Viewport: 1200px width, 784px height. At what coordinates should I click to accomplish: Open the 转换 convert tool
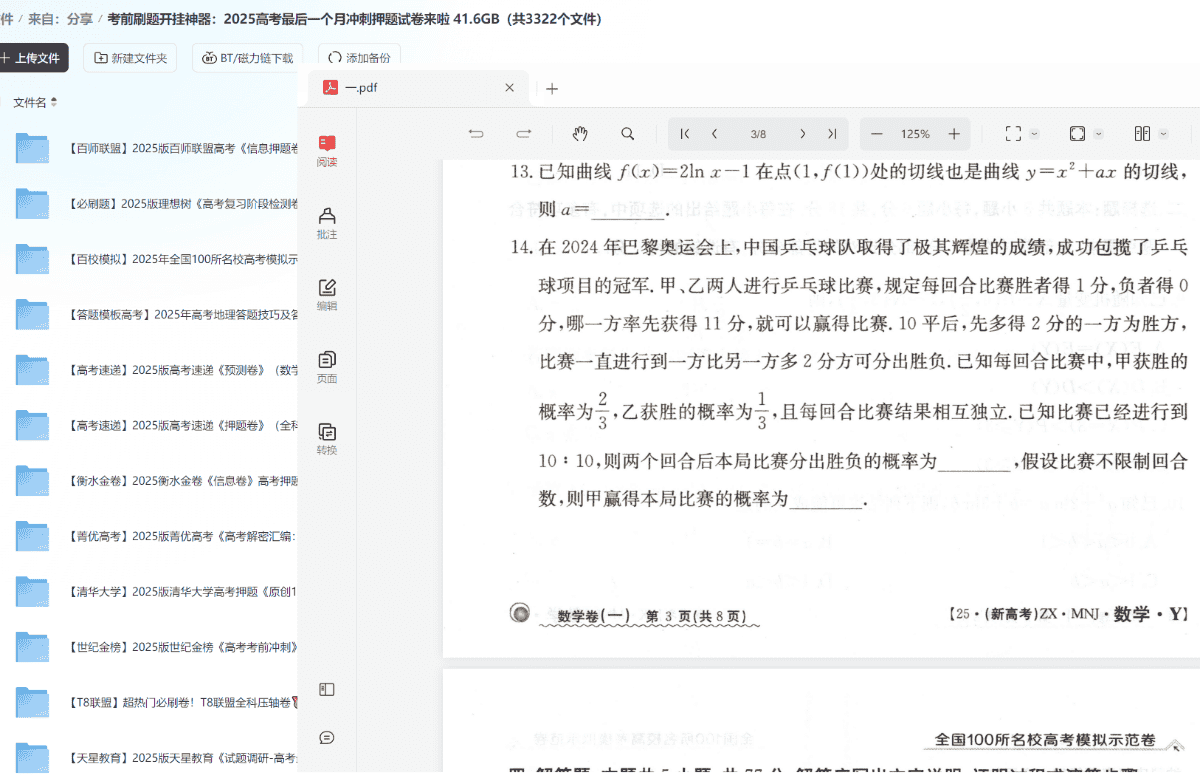[x=327, y=439]
